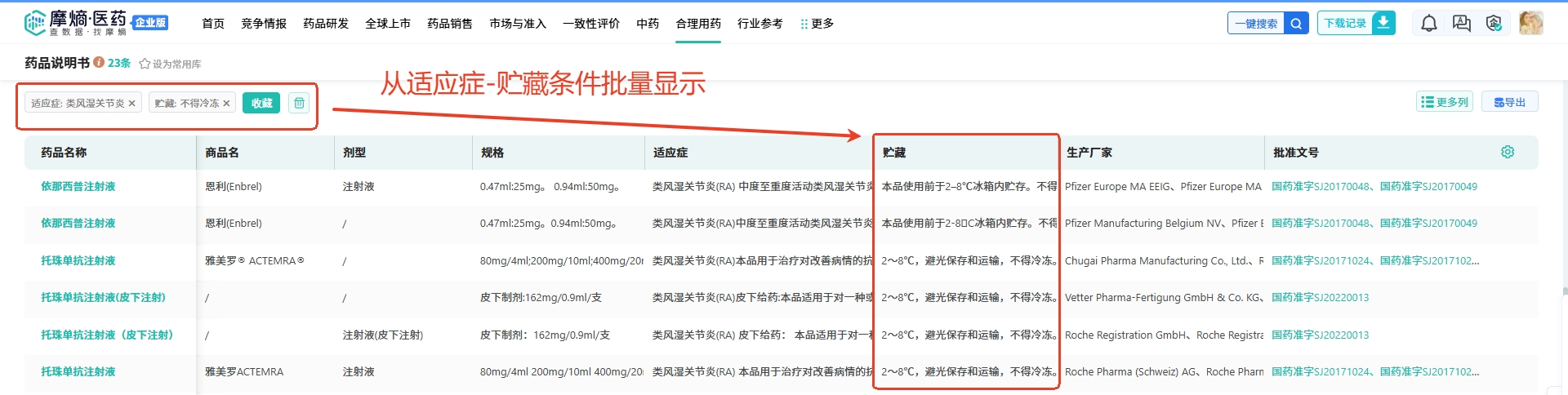Open table settings gear icon
Viewport: 1568px width, 395px height.
click(x=1508, y=152)
